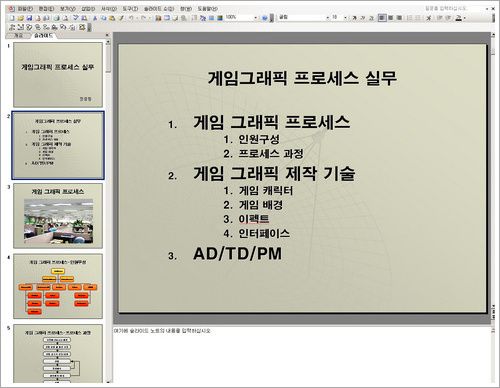Paste from clipboard toolbar icon
Image resolution: width=500 pixels, height=388 pixels.
112,18
